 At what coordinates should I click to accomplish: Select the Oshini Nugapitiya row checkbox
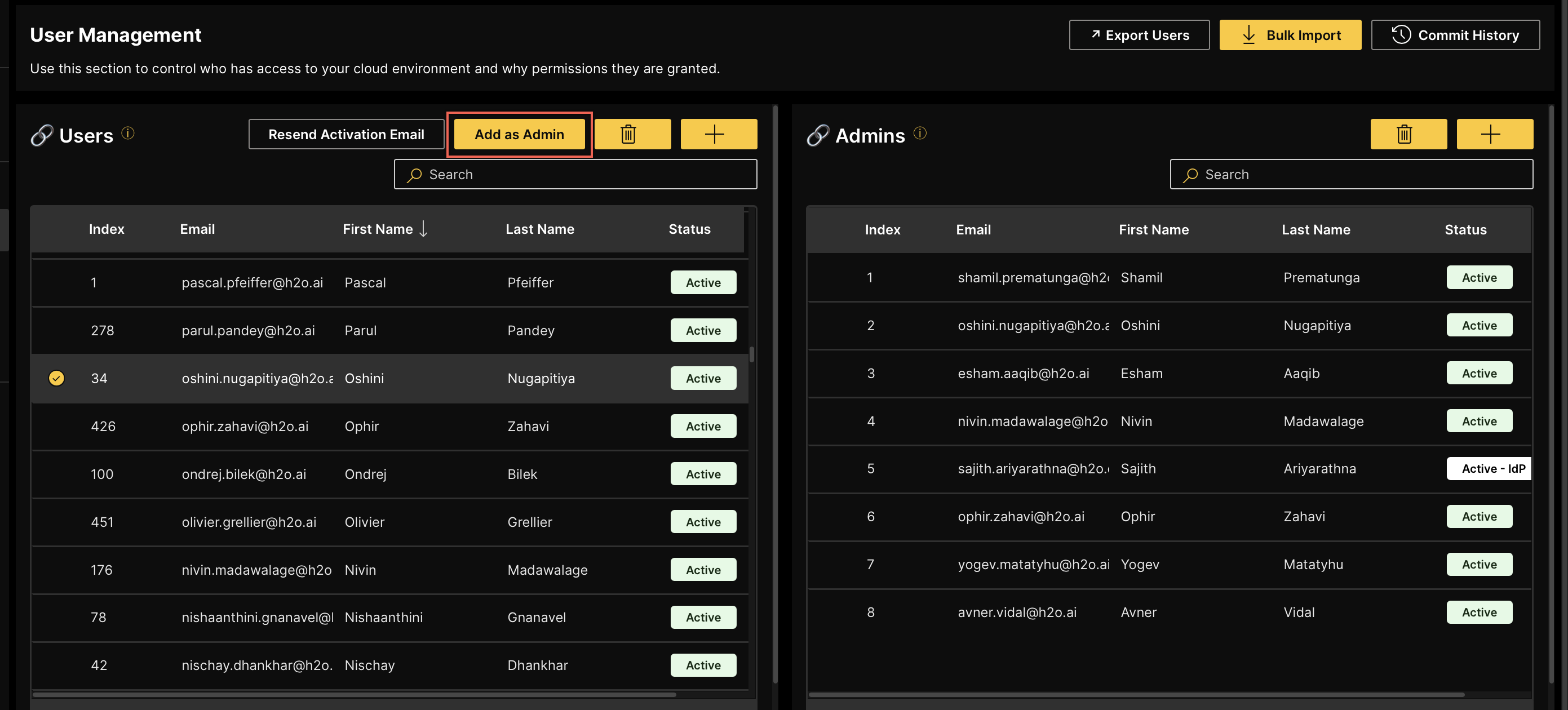56,378
